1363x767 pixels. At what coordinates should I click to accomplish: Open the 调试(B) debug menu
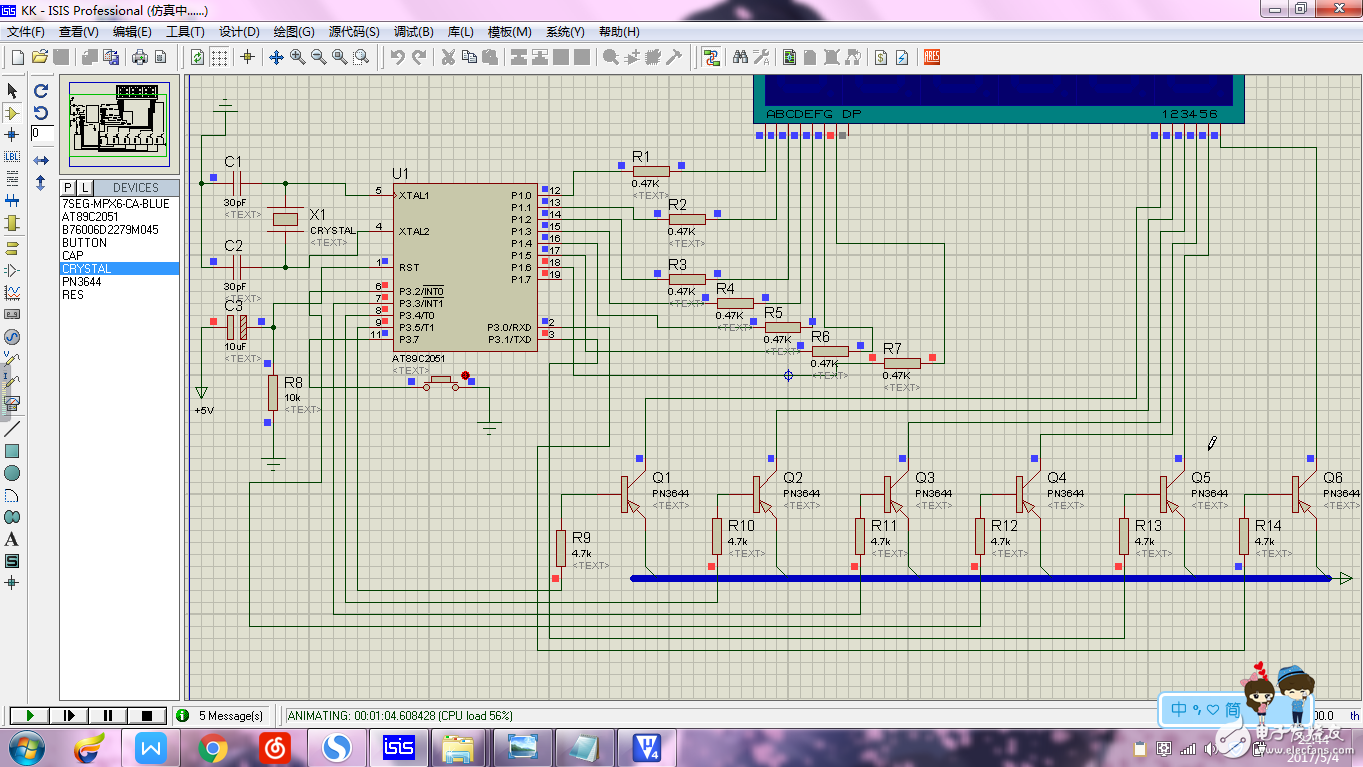(413, 32)
